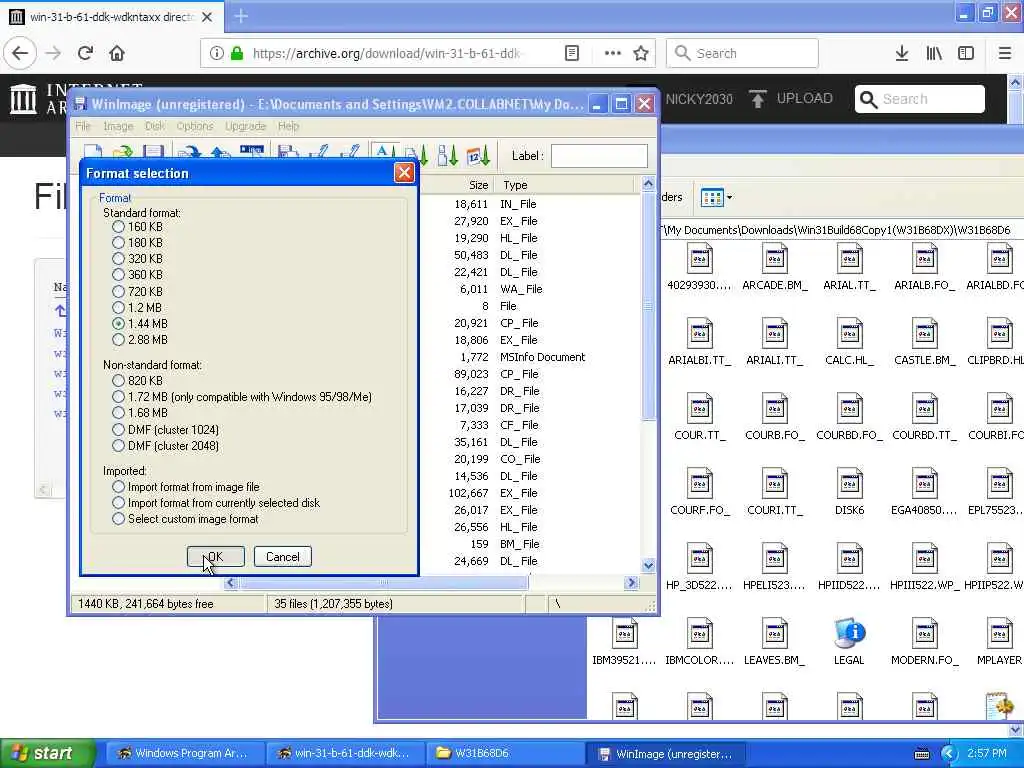Focus the Firefox Search bar
This screenshot has height=768, width=1024.
tap(742, 53)
